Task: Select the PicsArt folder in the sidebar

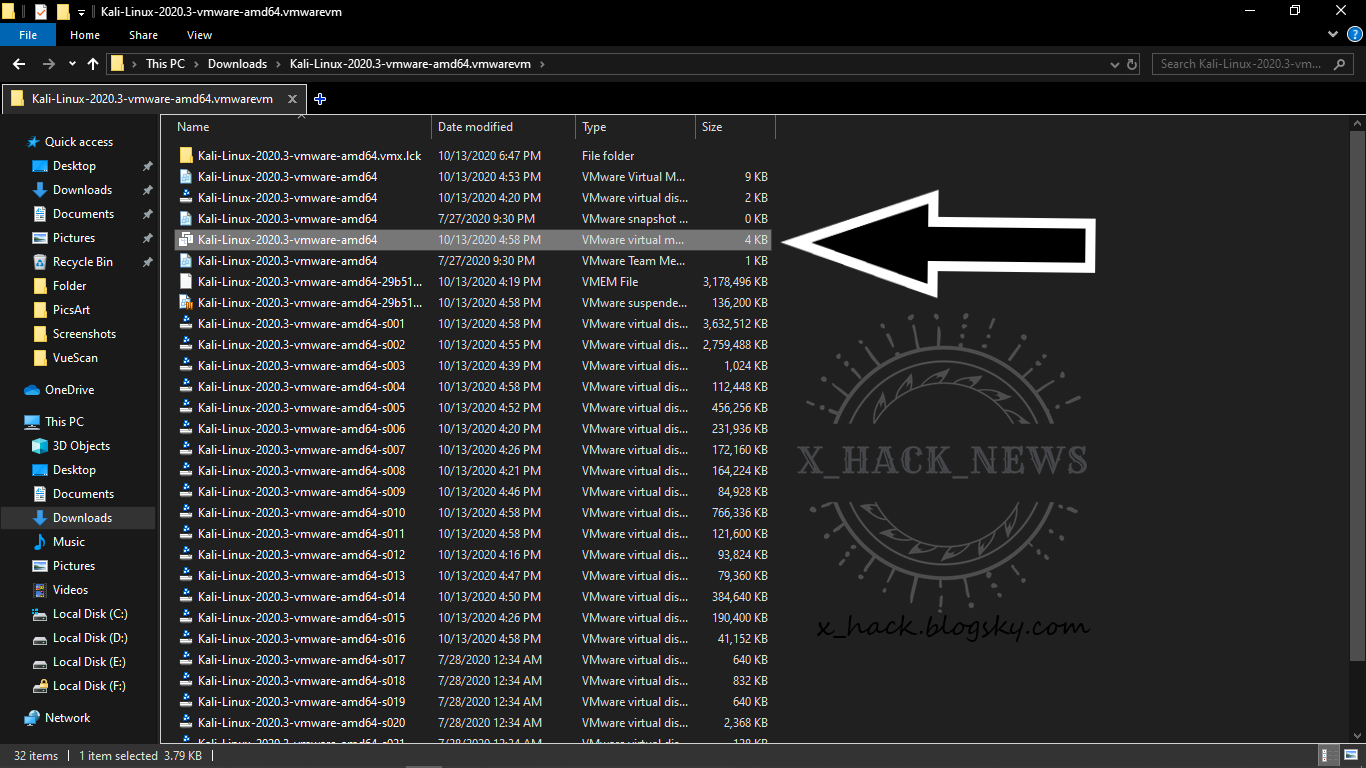Action: pos(71,310)
